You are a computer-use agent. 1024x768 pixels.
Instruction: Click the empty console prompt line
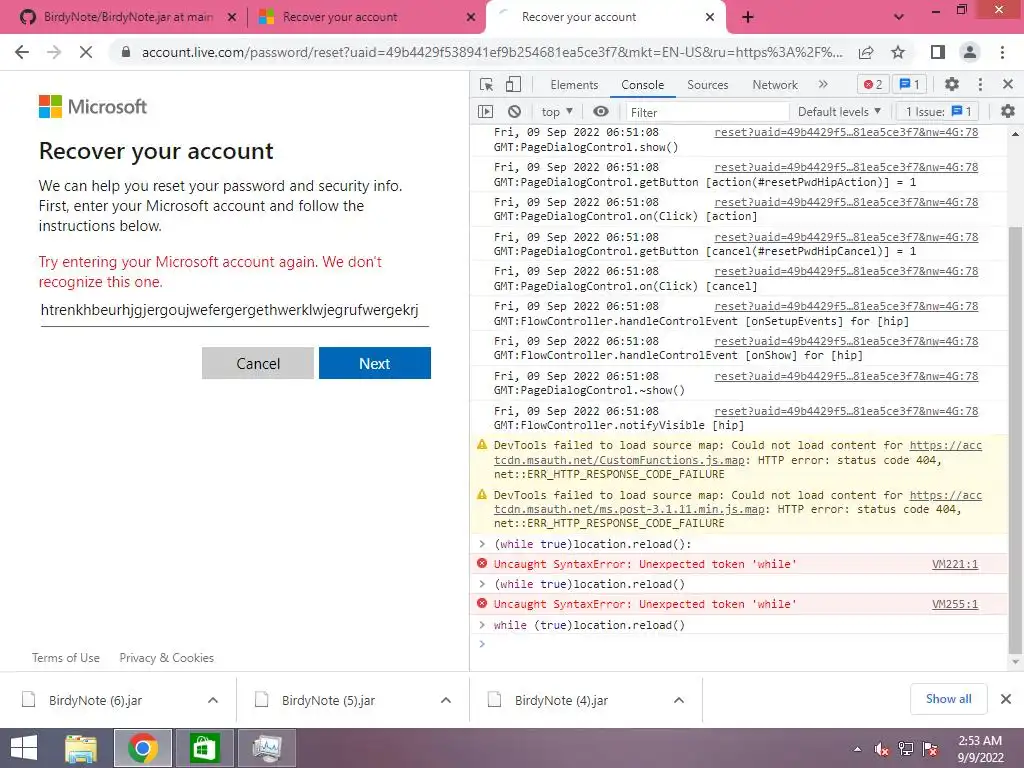738,645
